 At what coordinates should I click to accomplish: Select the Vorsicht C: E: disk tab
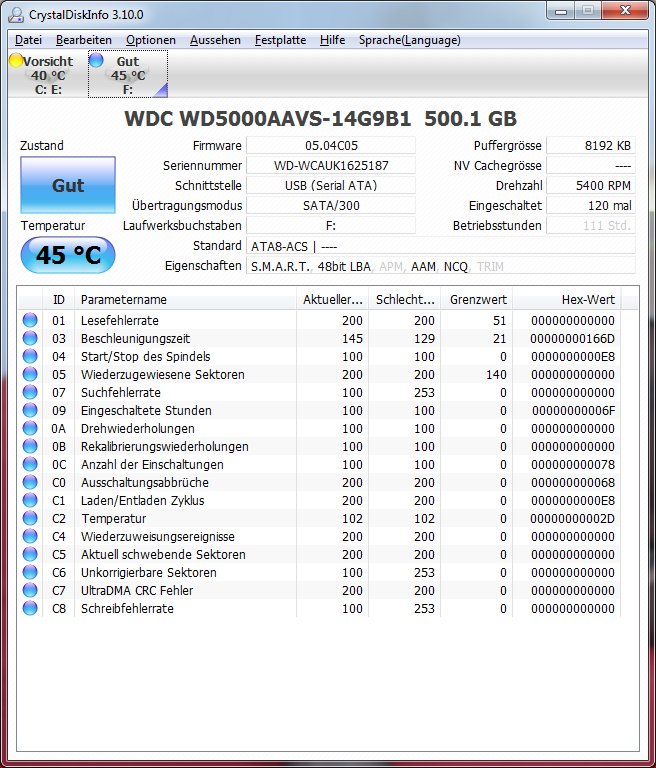[x=48, y=74]
